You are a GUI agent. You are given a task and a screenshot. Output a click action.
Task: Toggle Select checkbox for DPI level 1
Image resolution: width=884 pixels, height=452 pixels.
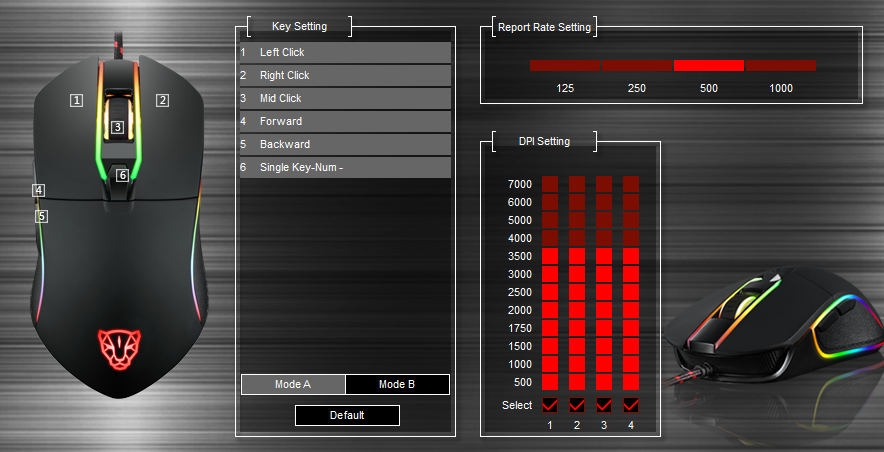(x=550, y=405)
